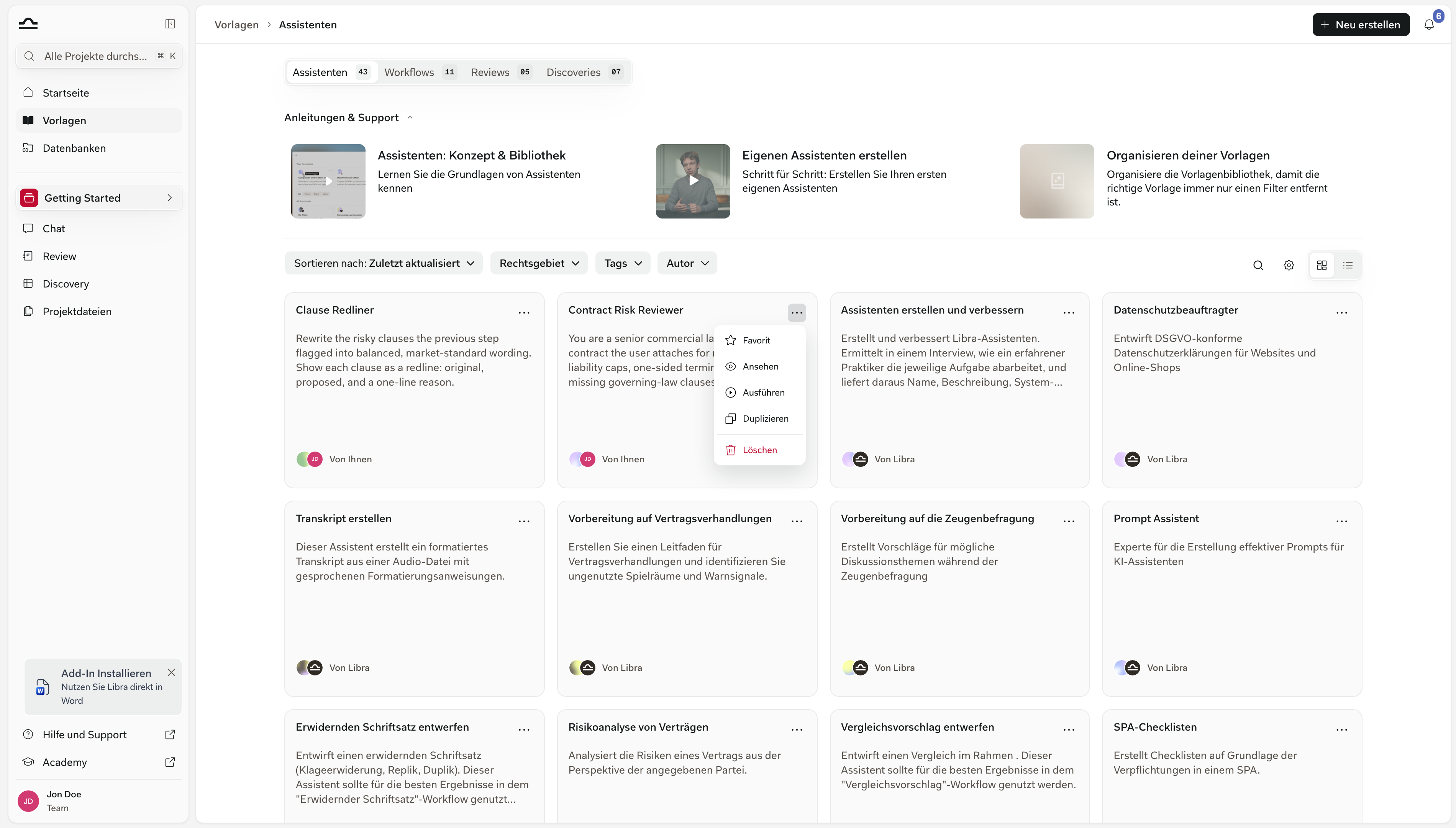Screen dimensions: 1456x828
Task: Select Ausführen in the context menu
Action: [759, 393]
